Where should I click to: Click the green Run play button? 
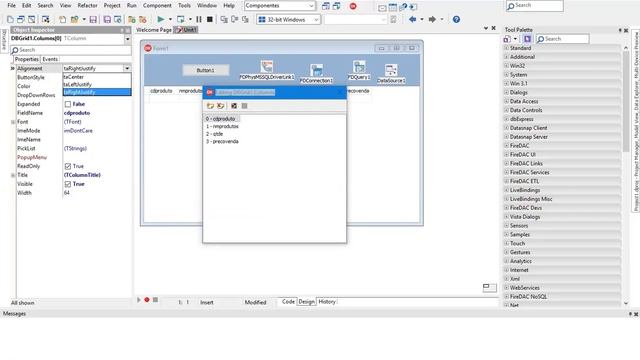(x=160, y=19)
